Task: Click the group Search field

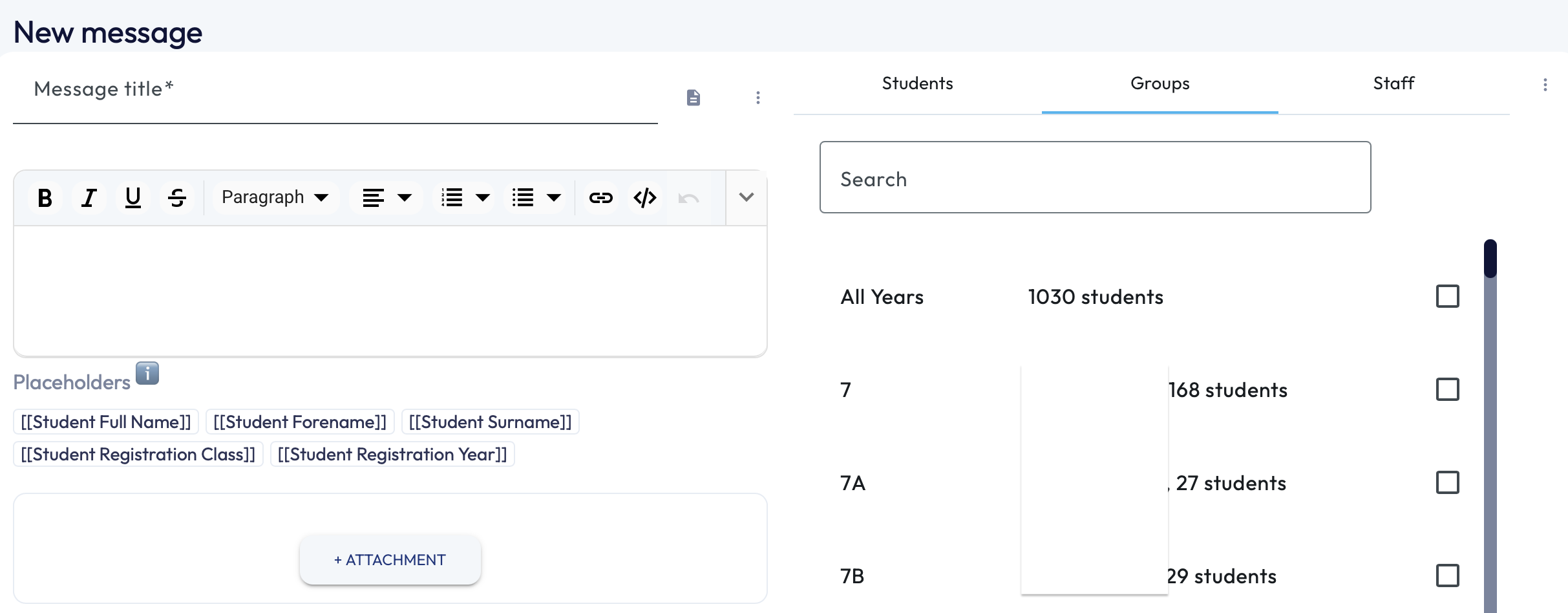Action: tap(1095, 178)
